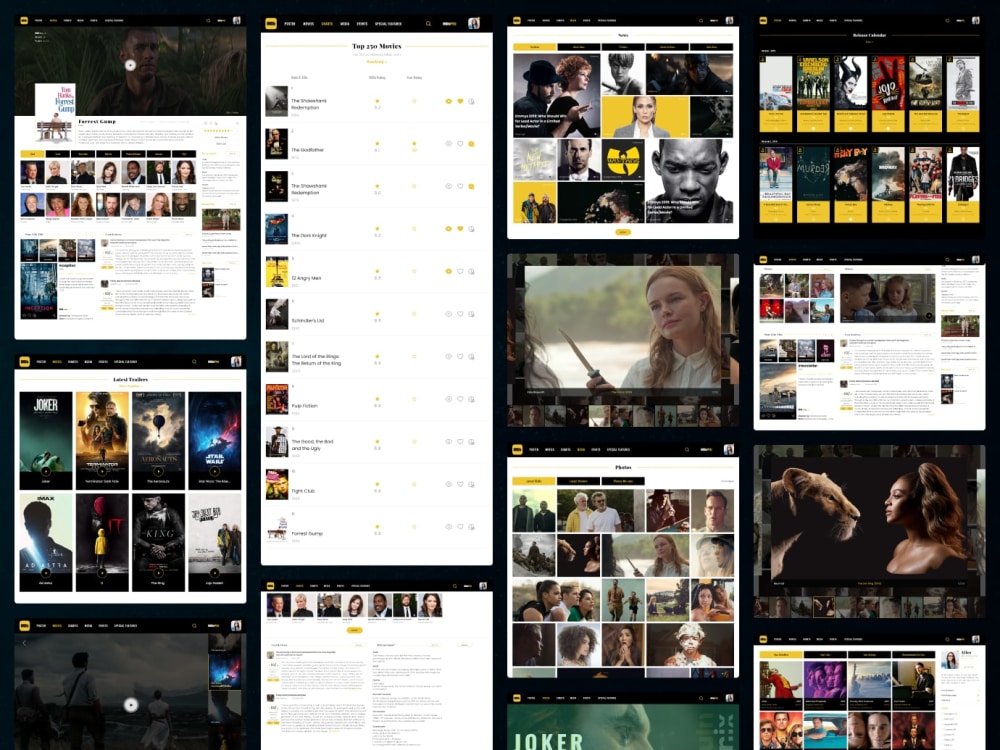This screenshot has width=1000, height=750.
Task: Click search icon on Latest Trailers page
Action: point(195,362)
